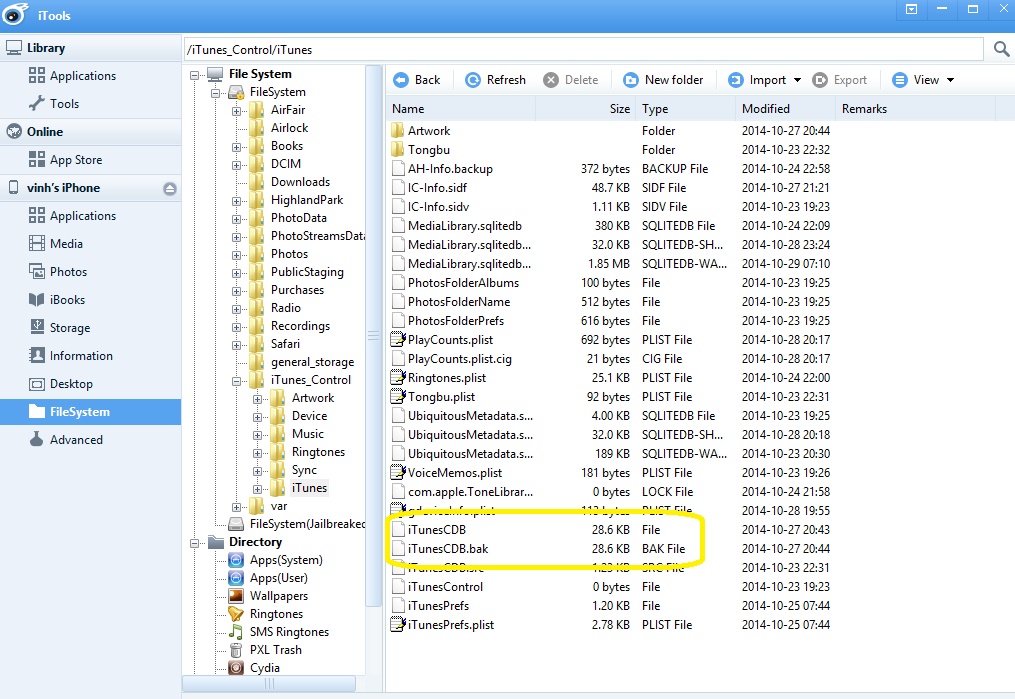The image size is (1015, 699).
Task: Collapse the iTunes_Control tree node
Action: 237,381
